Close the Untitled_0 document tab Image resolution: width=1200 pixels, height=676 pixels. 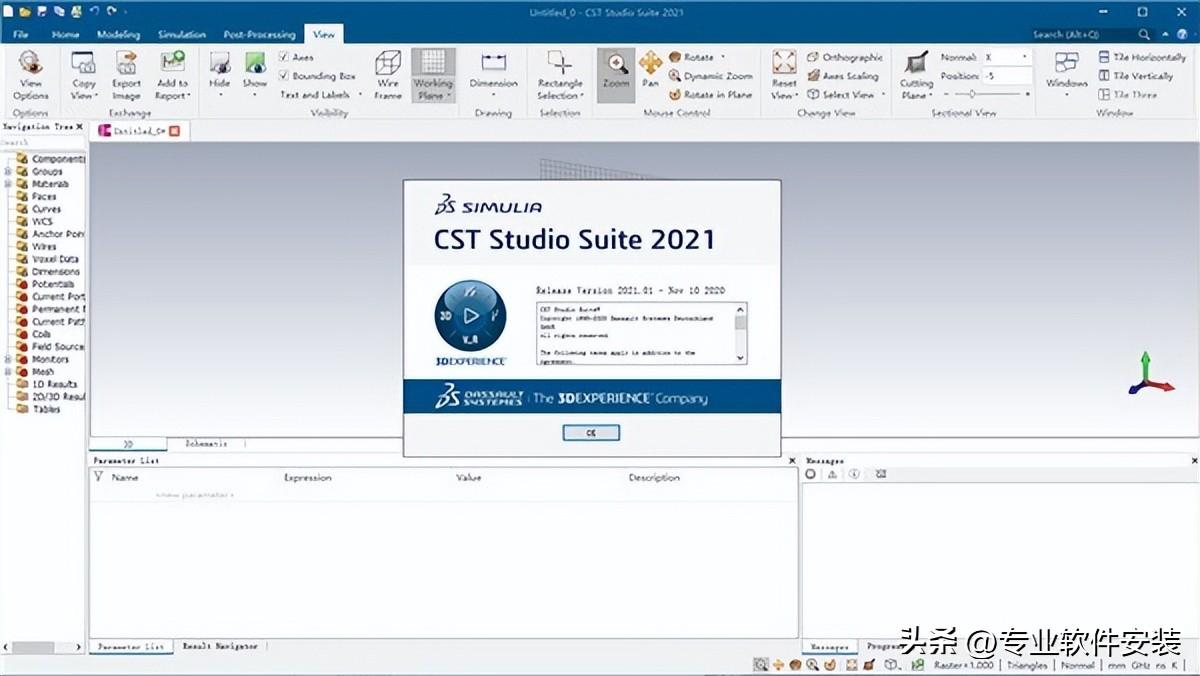tap(175, 131)
